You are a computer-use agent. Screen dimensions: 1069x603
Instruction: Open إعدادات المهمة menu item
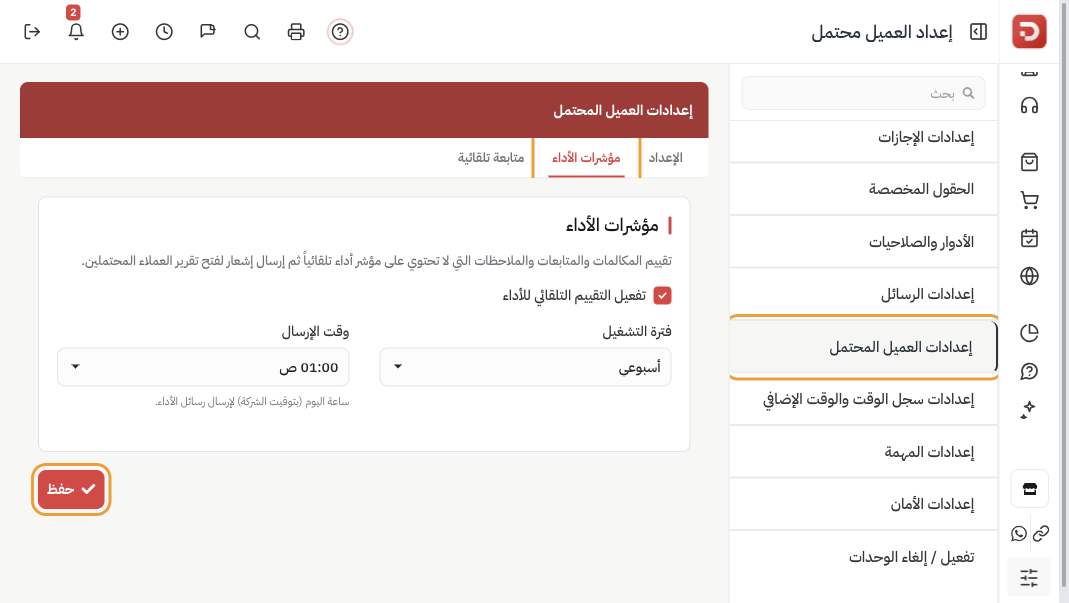863,452
